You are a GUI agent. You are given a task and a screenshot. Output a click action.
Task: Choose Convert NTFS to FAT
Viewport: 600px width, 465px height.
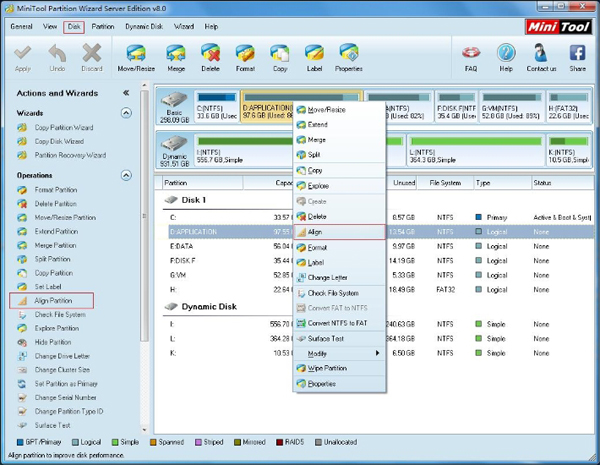339,323
